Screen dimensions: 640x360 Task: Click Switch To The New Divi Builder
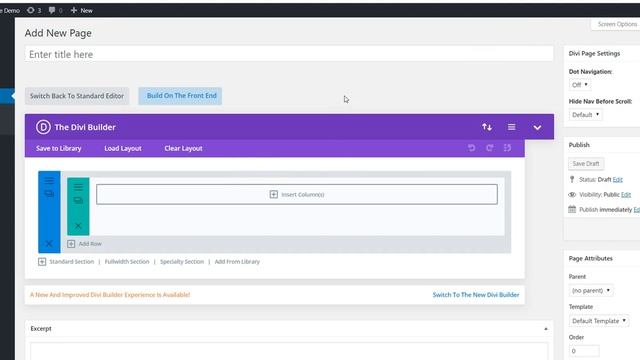tap(476, 295)
